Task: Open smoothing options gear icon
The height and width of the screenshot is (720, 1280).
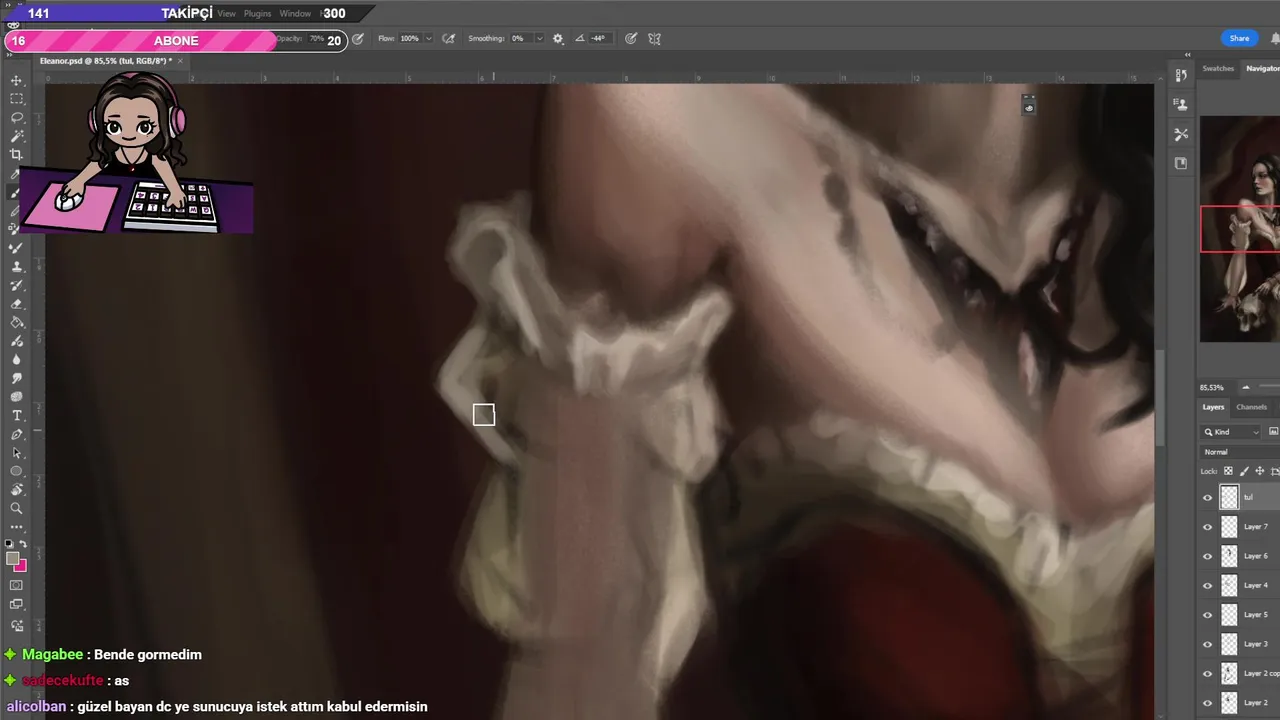Action: pyautogui.click(x=558, y=39)
